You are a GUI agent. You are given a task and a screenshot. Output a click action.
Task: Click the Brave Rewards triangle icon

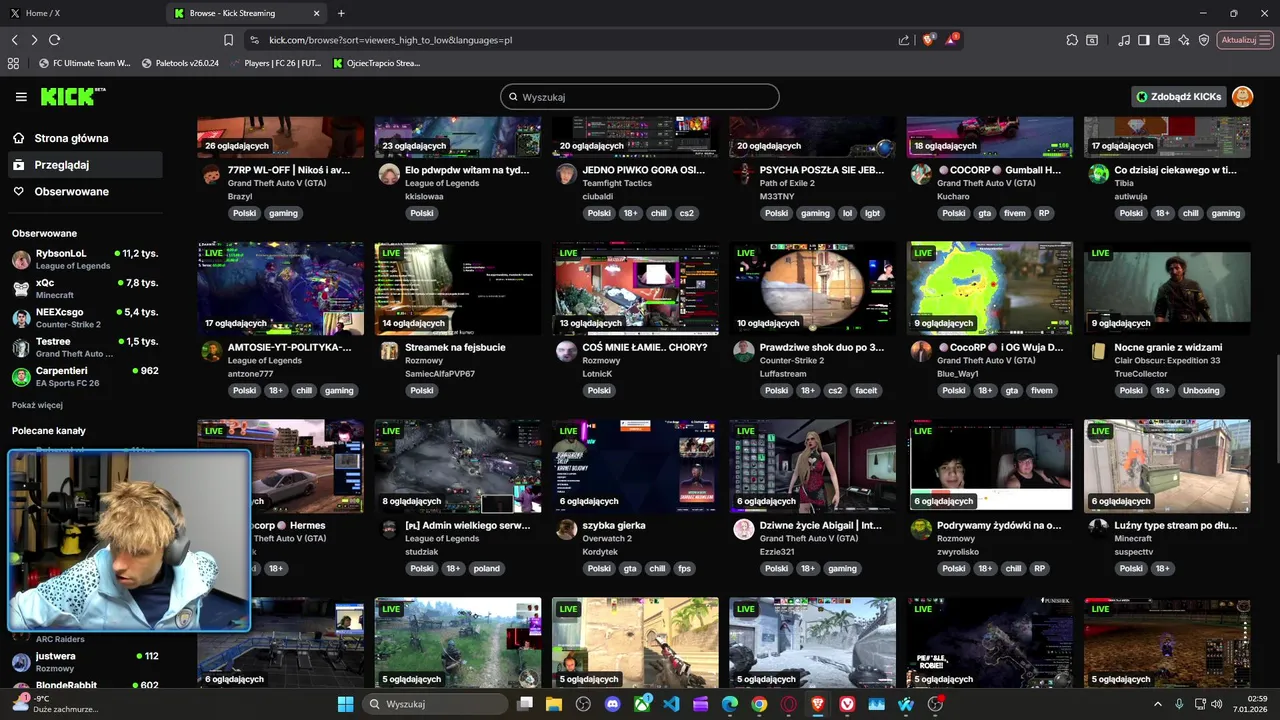click(951, 40)
